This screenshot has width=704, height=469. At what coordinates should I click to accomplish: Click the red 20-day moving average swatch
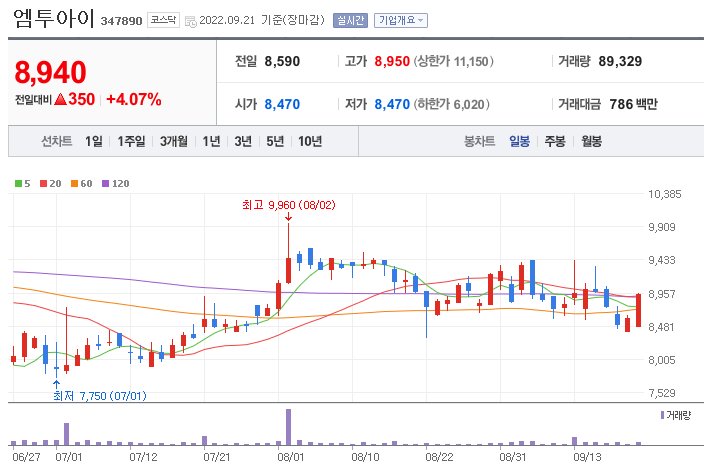[x=44, y=184]
